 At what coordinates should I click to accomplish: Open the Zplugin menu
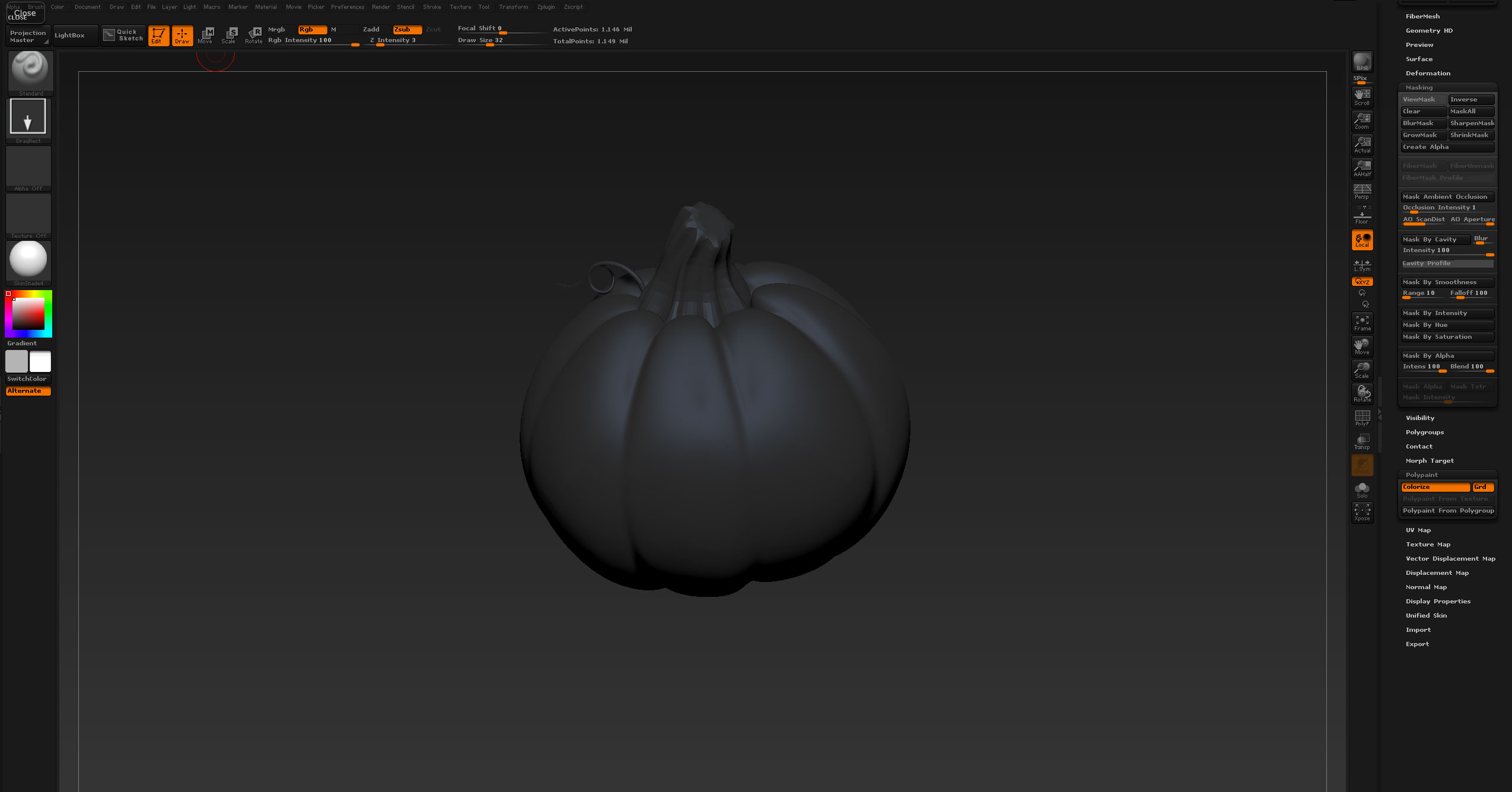tap(546, 7)
